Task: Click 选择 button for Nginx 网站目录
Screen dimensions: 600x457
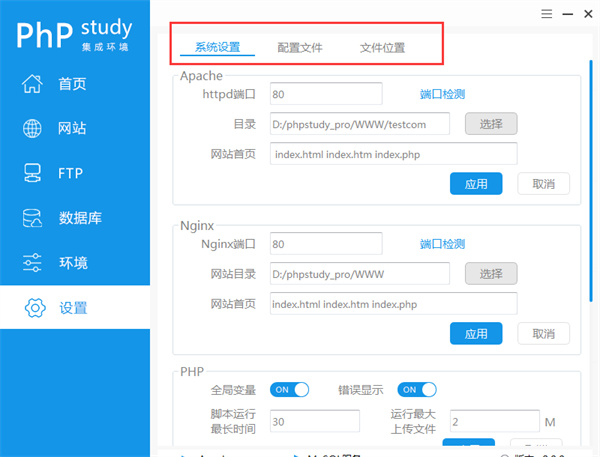Action: (x=491, y=274)
